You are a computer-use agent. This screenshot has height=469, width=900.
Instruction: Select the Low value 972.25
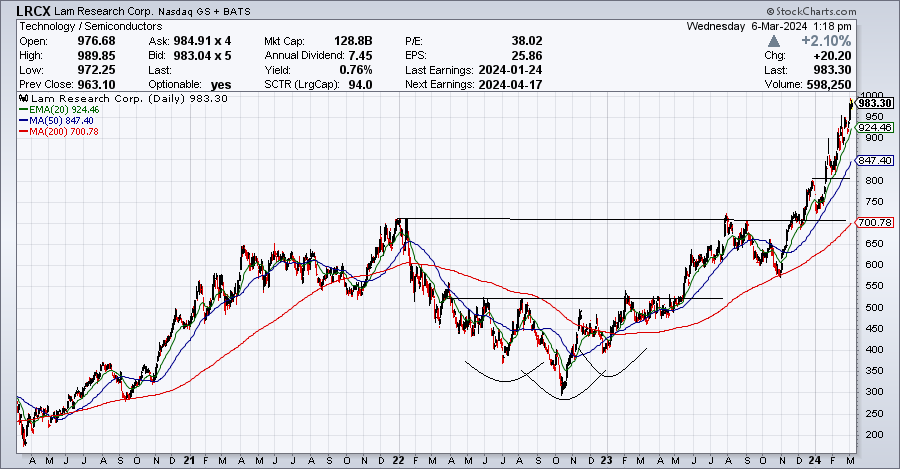click(96, 70)
